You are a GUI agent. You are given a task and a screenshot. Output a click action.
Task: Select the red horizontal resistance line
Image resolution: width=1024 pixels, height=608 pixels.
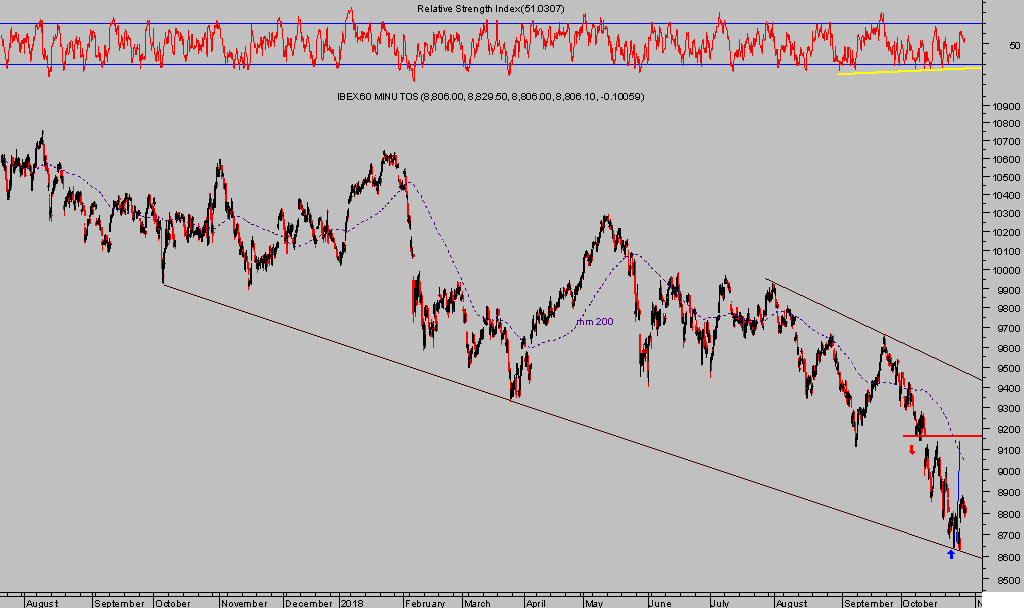[940, 436]
